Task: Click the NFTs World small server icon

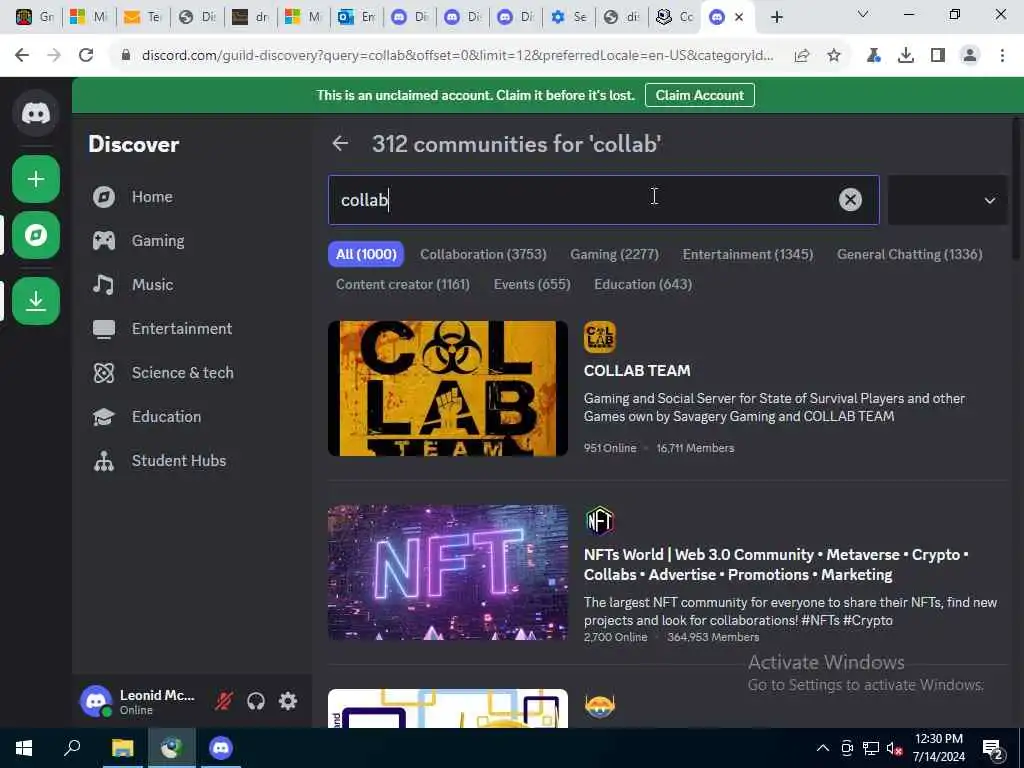Action: pyautogui.click(x=600, y=521)
